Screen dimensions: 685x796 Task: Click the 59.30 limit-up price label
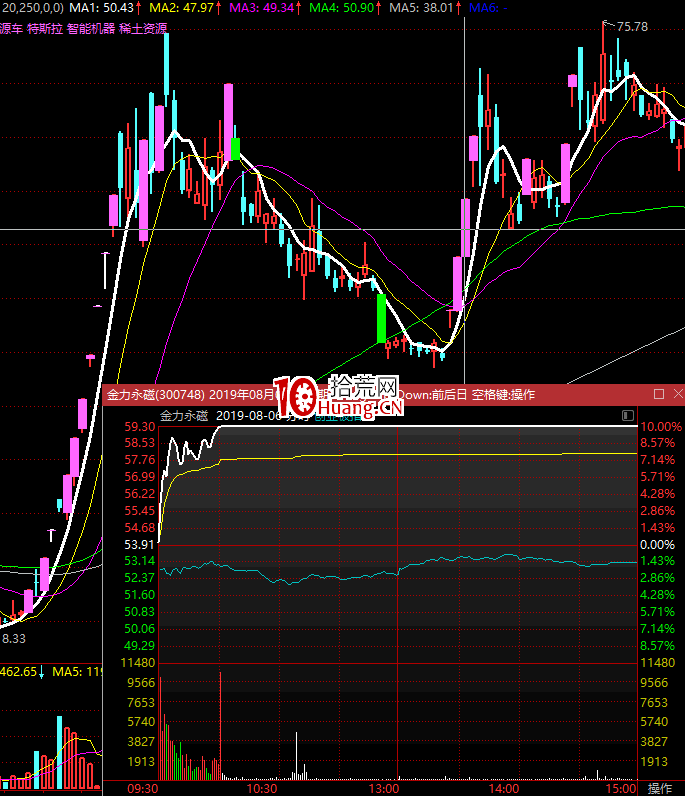(140, 426)
